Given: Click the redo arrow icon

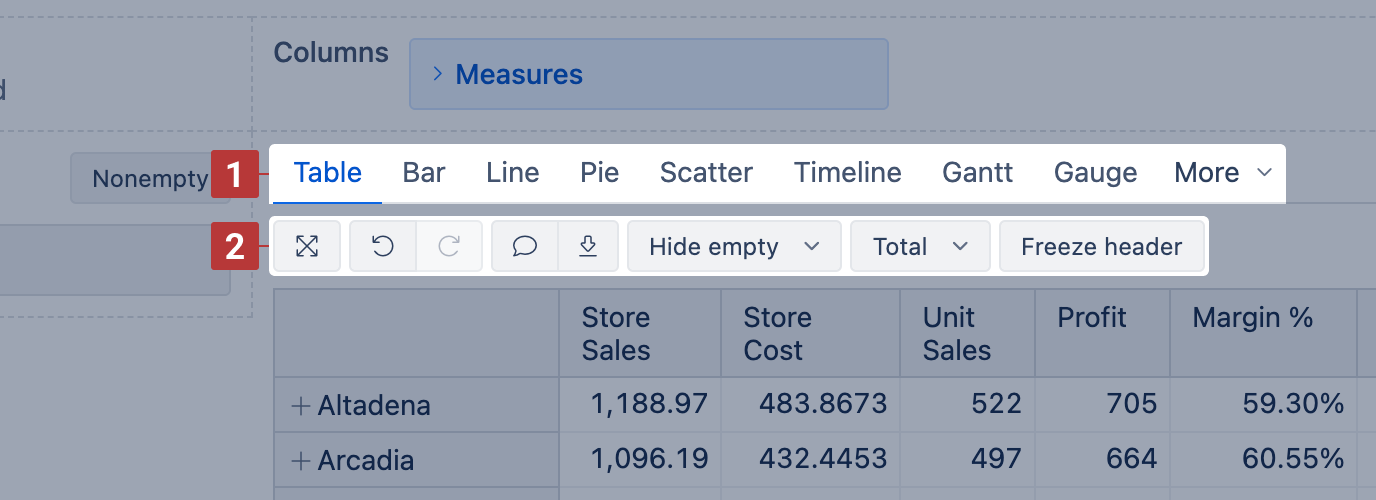Looking at the screenshot, I should coord(449,247).
